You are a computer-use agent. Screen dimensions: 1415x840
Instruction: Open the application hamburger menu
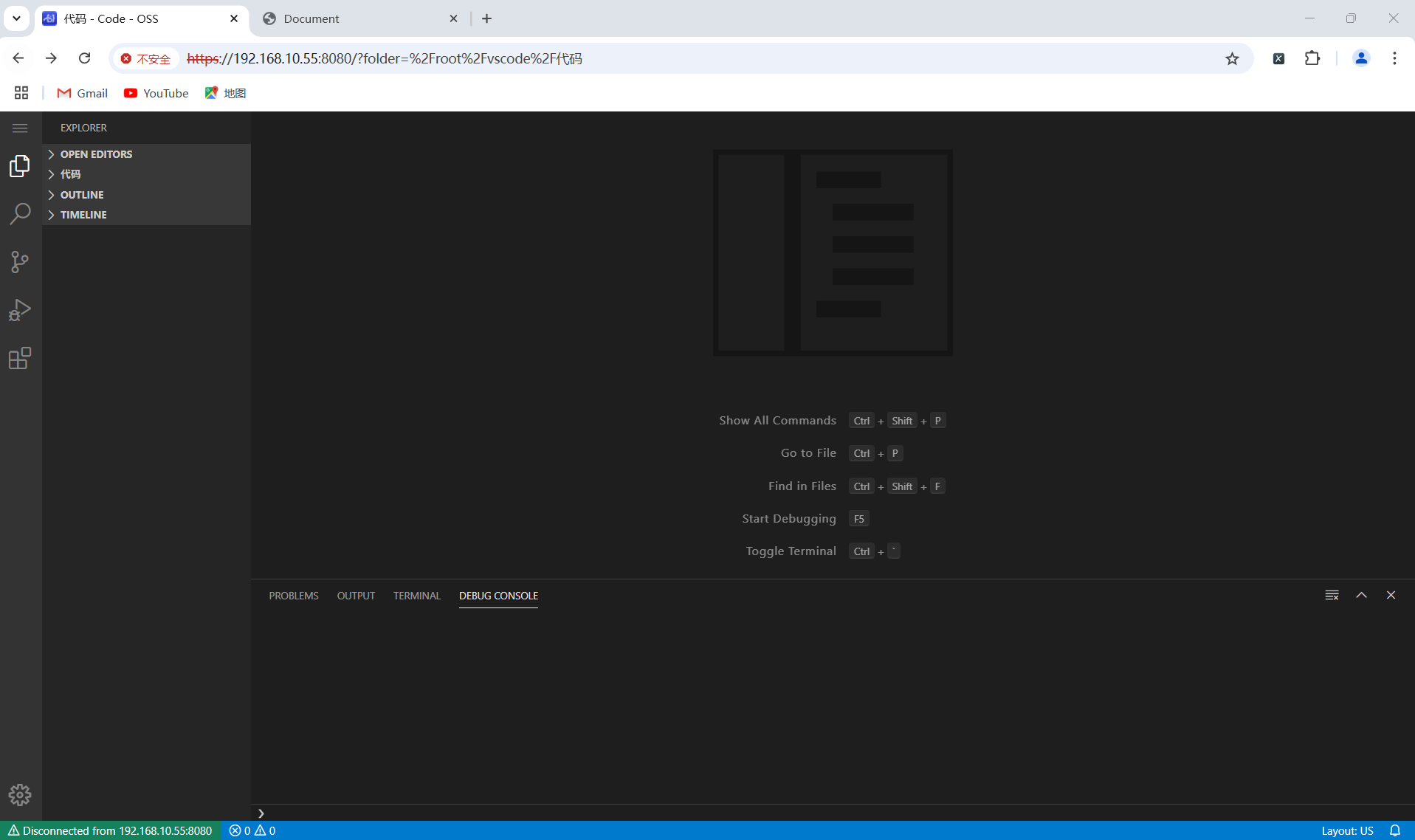coord(20,128)
